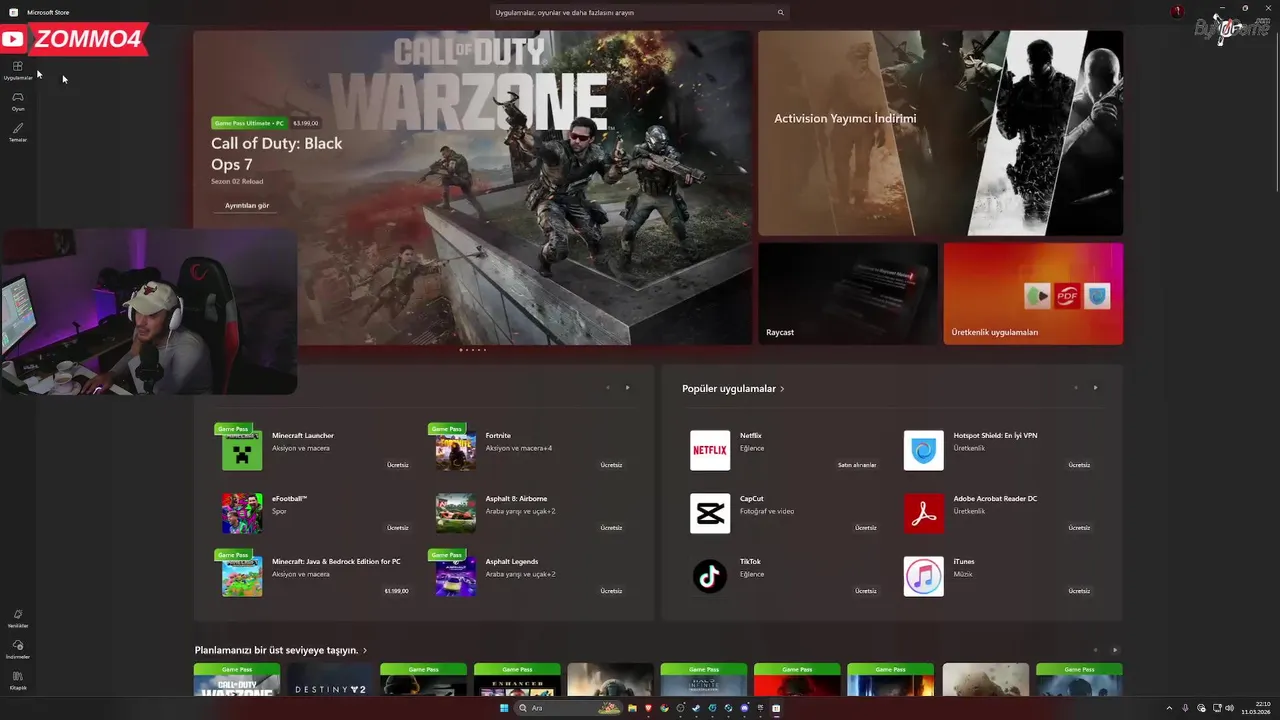Open the Uygulamalar section in the sidebar

coord(18,70)
